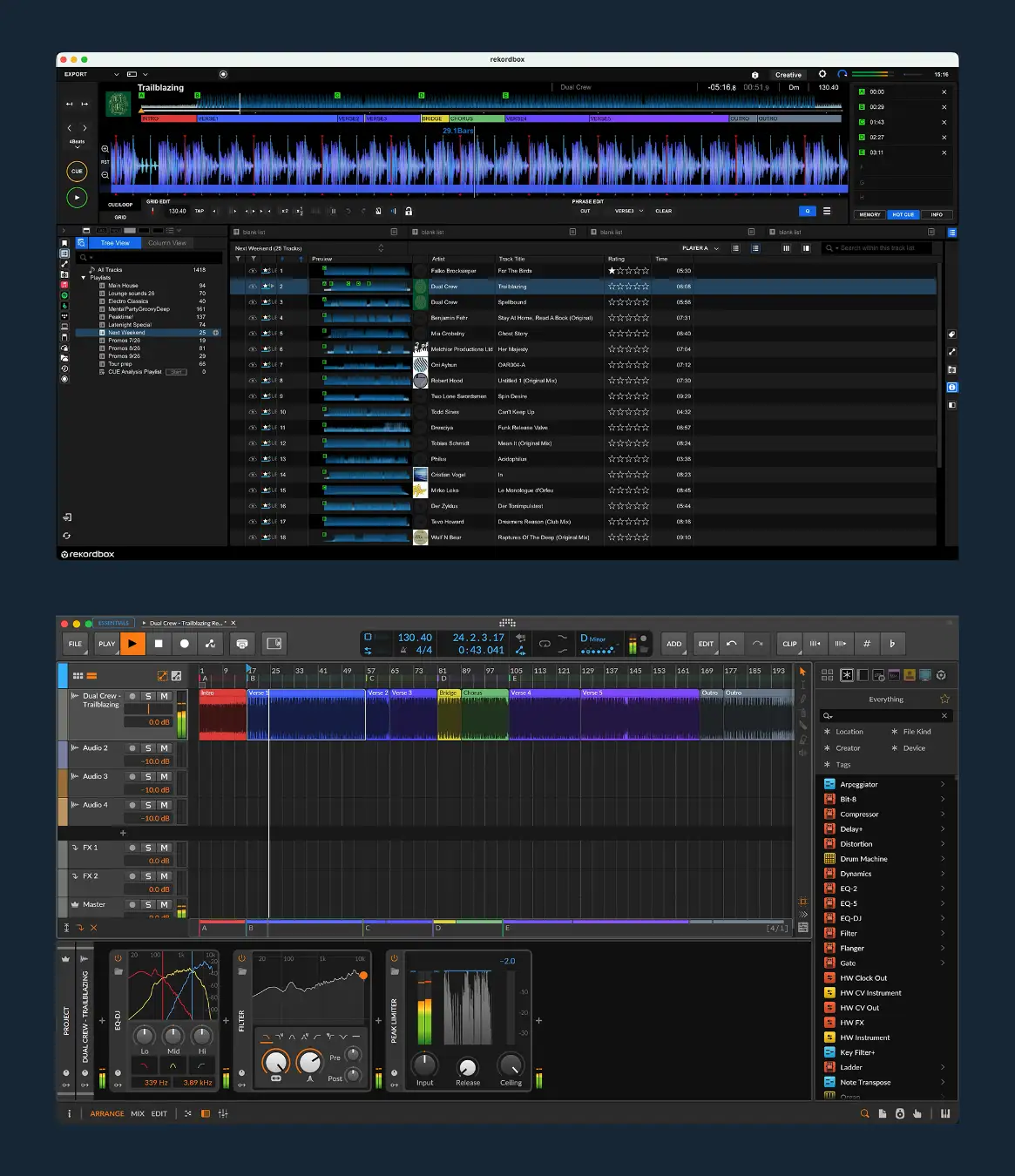The image size is (1015, 1176).
Task: Click the Filter cutoff knob in Bitwig
Action: (x=275, y=1061)
